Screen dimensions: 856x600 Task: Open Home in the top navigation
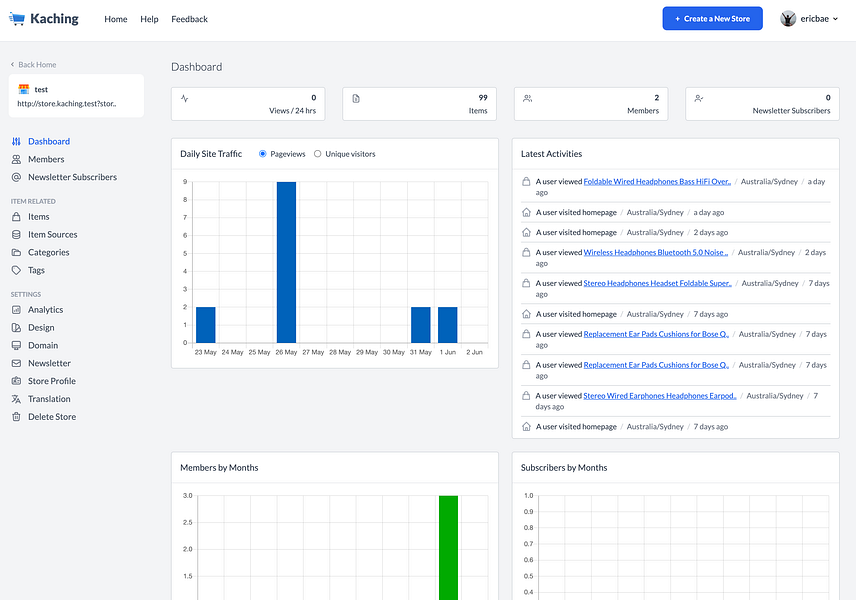pos(116,19)
